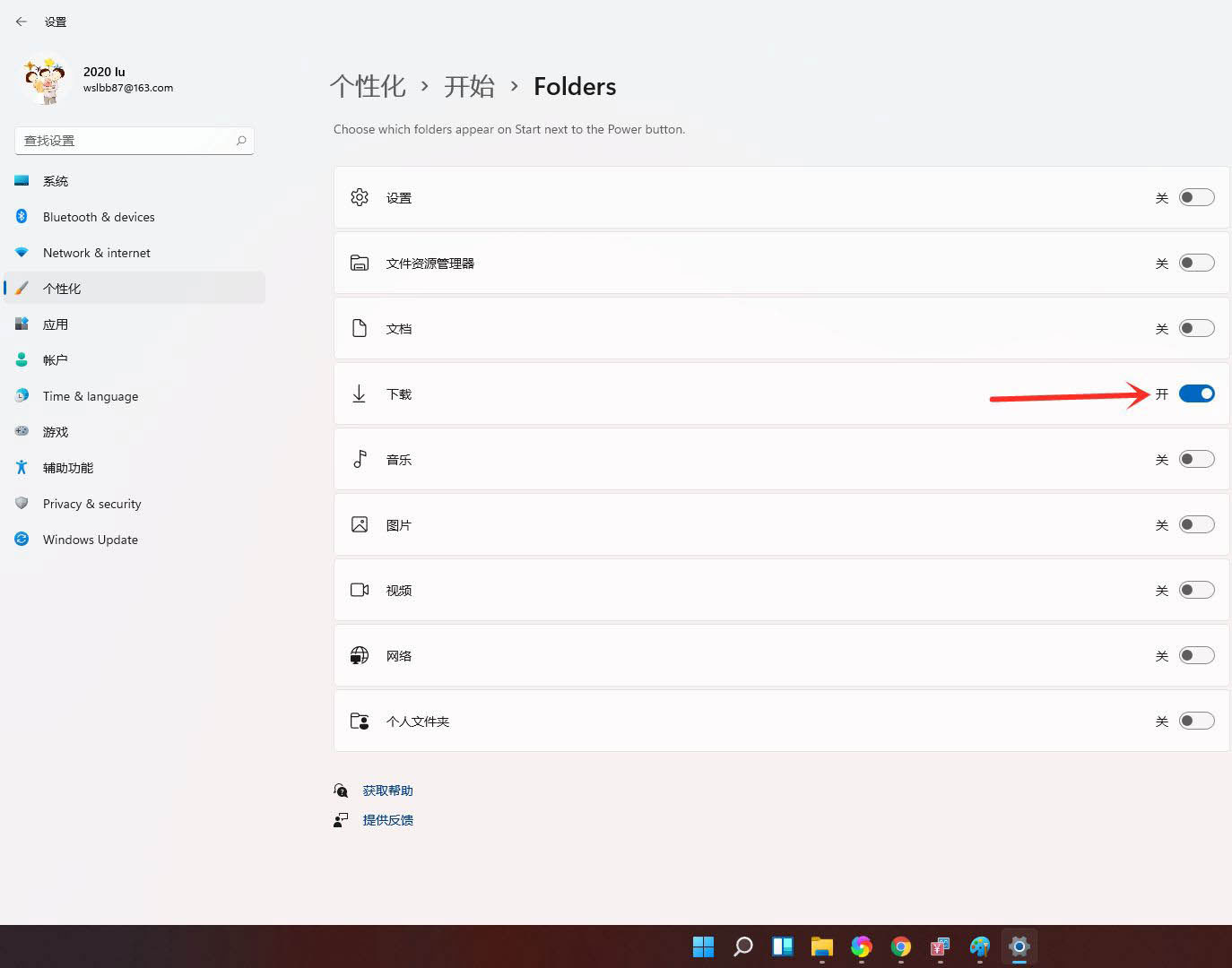
Task: Click the Windows Start button on taskbar
Action: (704, 946)
